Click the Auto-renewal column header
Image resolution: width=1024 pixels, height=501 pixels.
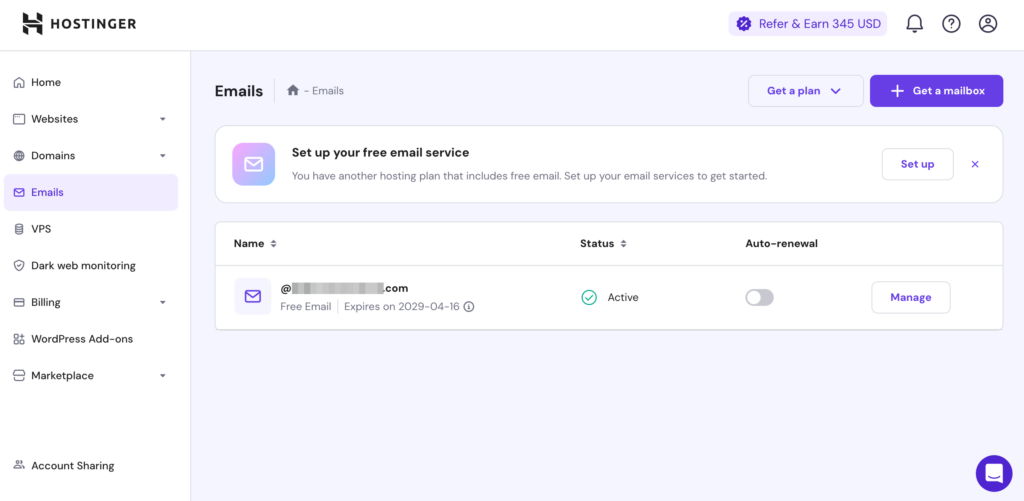(782, 244)
